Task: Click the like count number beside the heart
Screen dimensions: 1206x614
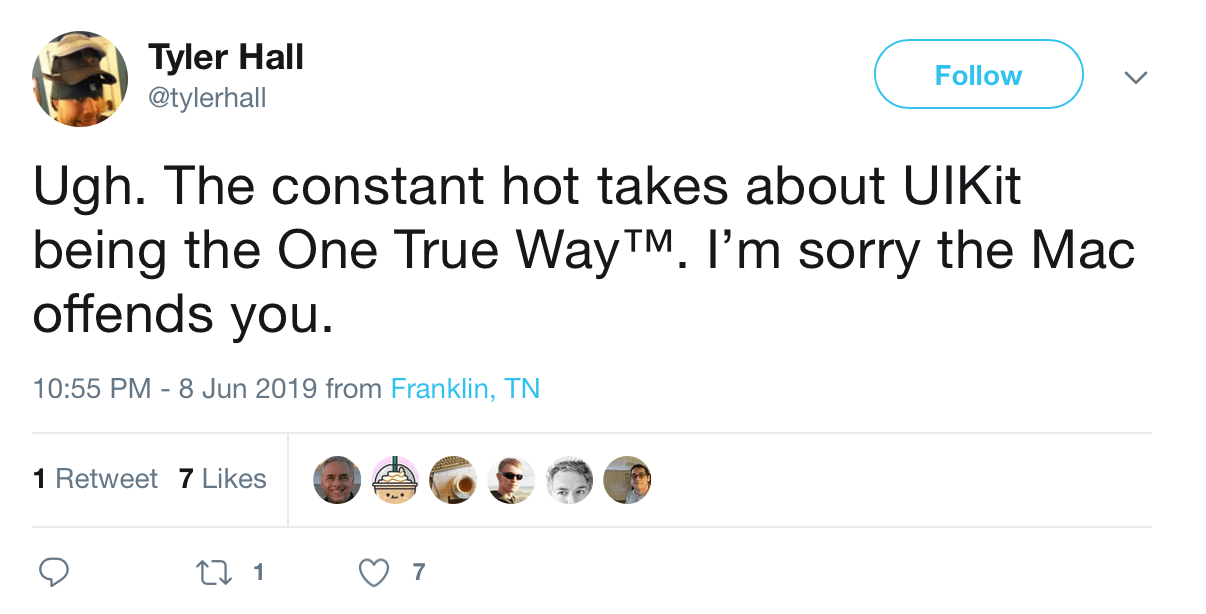Action: [418, 572]
